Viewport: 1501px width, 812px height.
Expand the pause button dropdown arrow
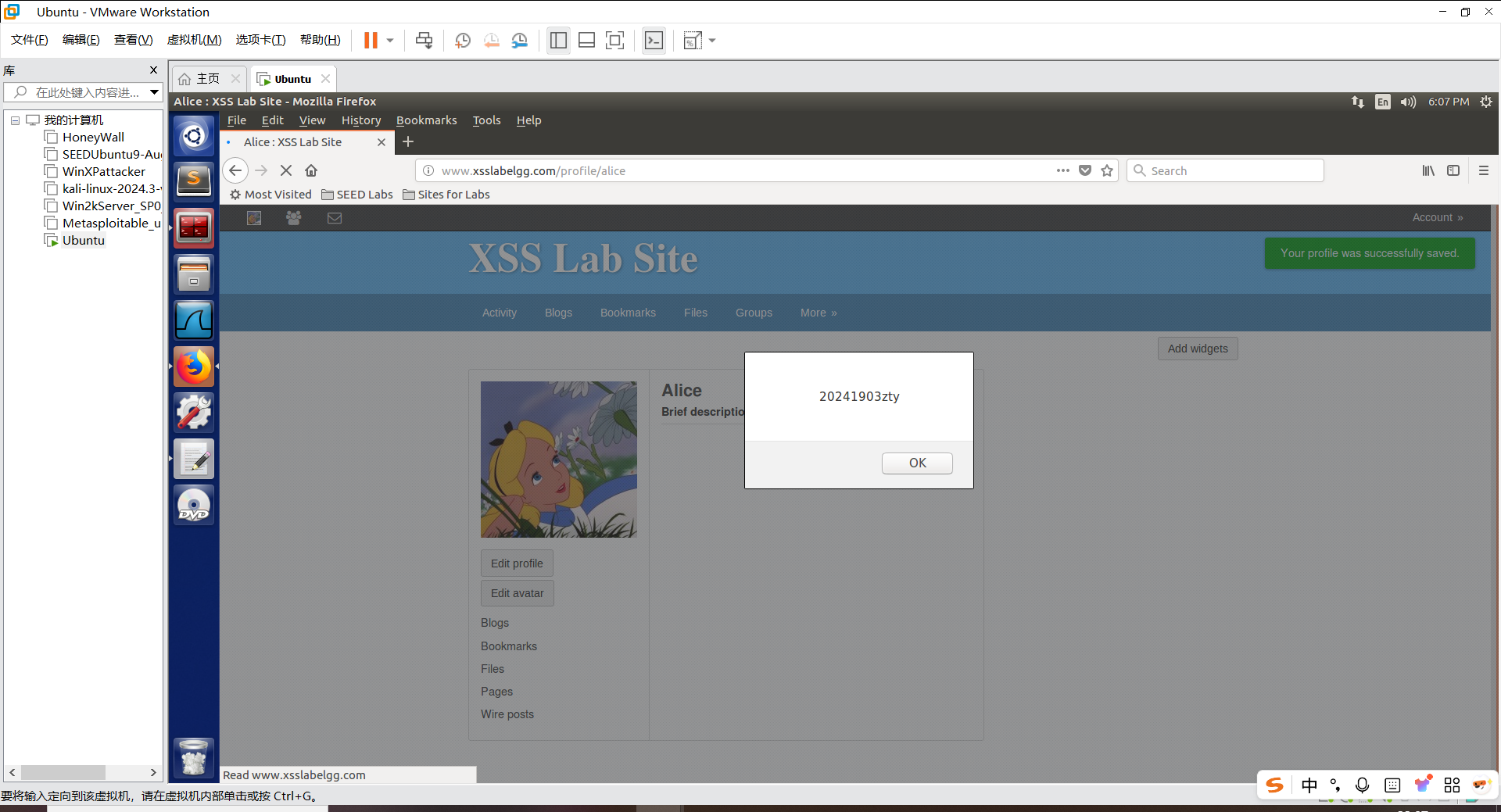tap(390, 41)
